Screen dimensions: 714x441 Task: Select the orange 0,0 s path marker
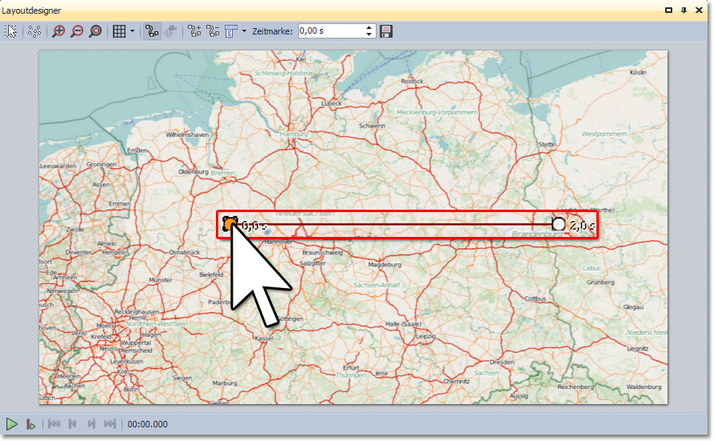coord(230,224)
